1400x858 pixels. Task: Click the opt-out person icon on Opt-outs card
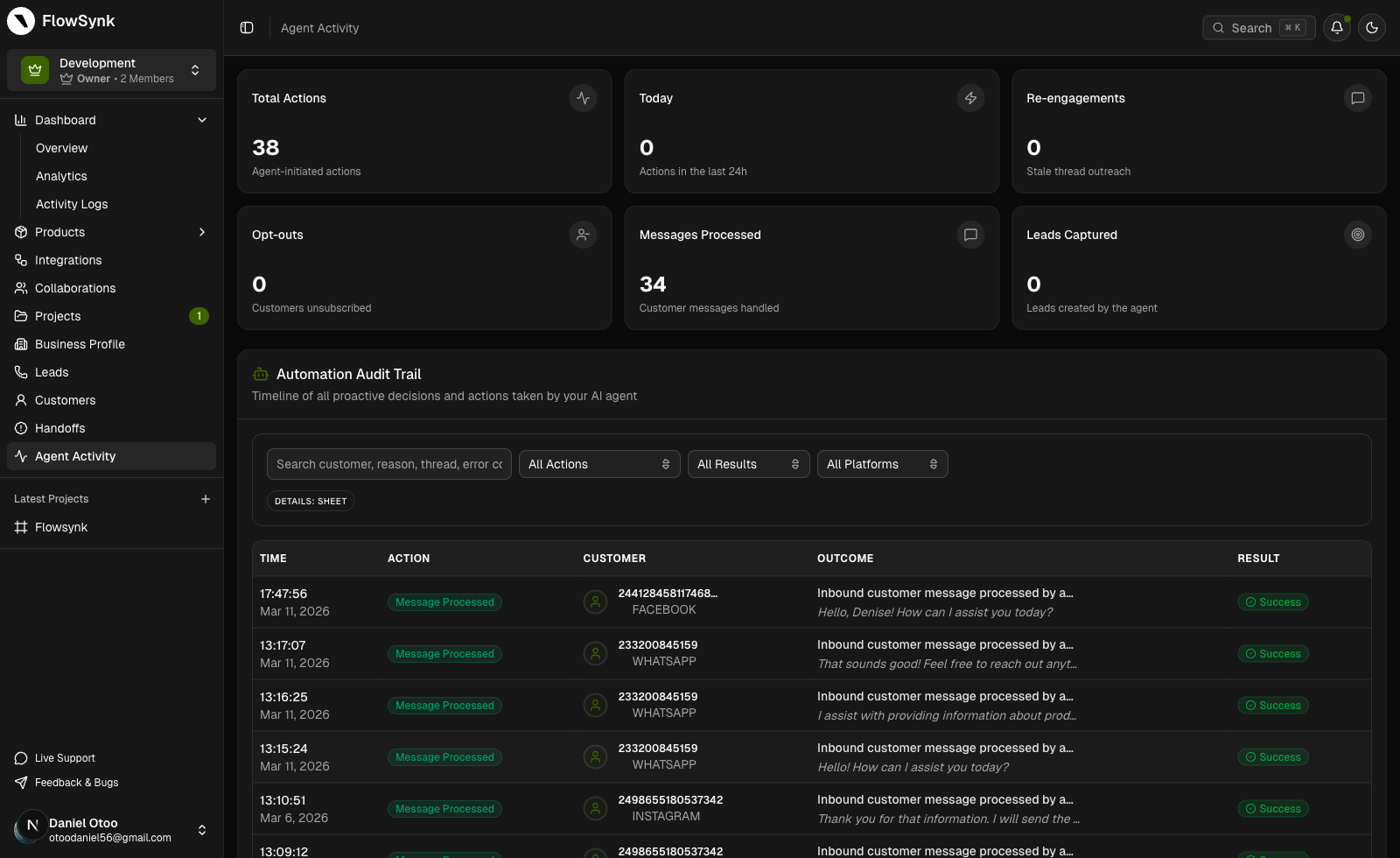point(583,235)
